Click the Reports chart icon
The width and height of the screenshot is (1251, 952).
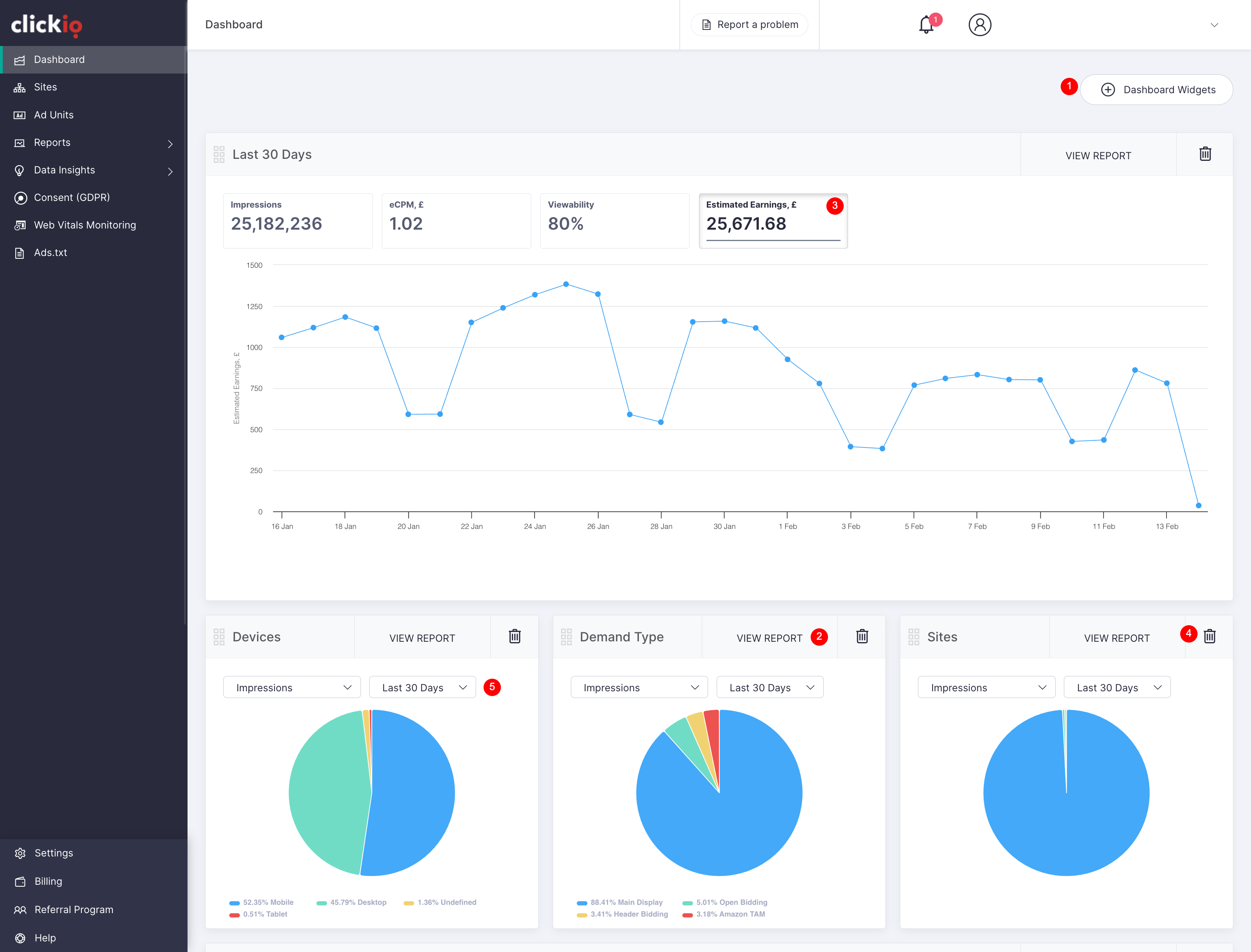(20, 143)
